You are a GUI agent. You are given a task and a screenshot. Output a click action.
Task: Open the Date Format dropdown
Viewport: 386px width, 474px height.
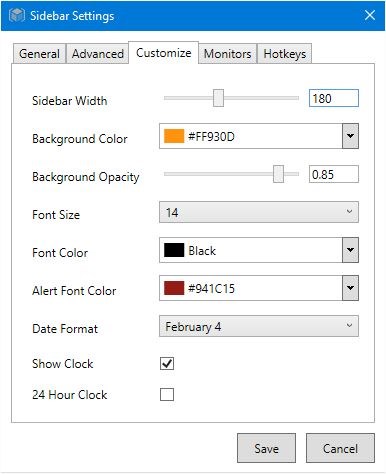(259, 326)
